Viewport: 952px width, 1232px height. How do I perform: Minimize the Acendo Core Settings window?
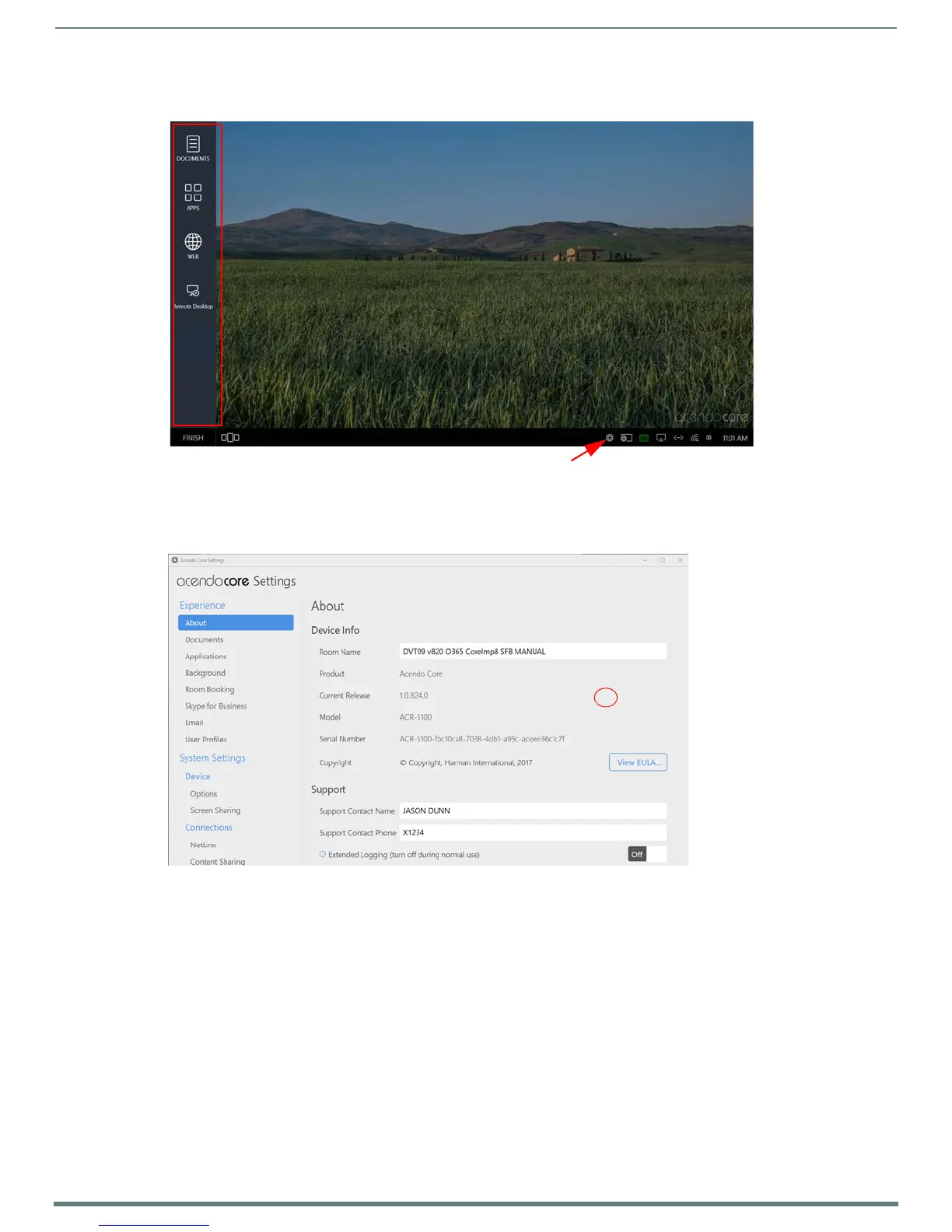pyautogui.click(x=645, y=560)
